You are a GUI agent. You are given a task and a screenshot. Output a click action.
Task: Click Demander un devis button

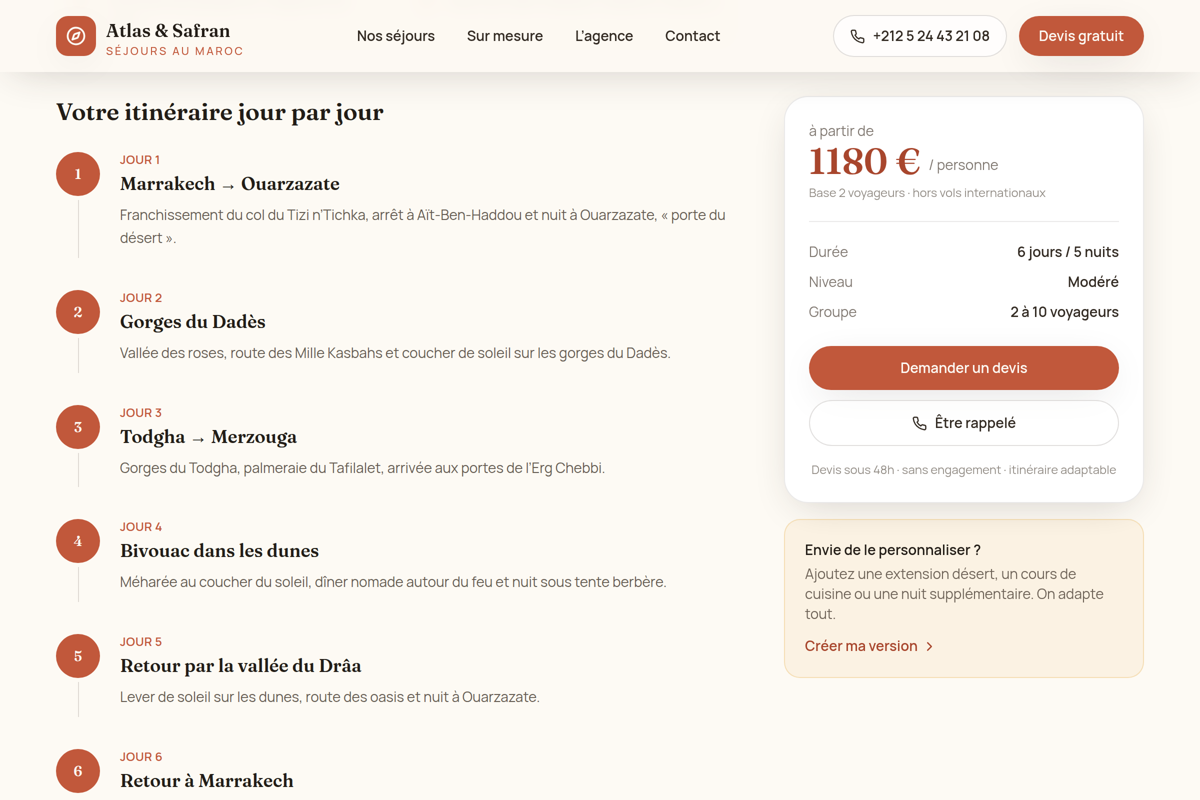(x=964, y=368)
